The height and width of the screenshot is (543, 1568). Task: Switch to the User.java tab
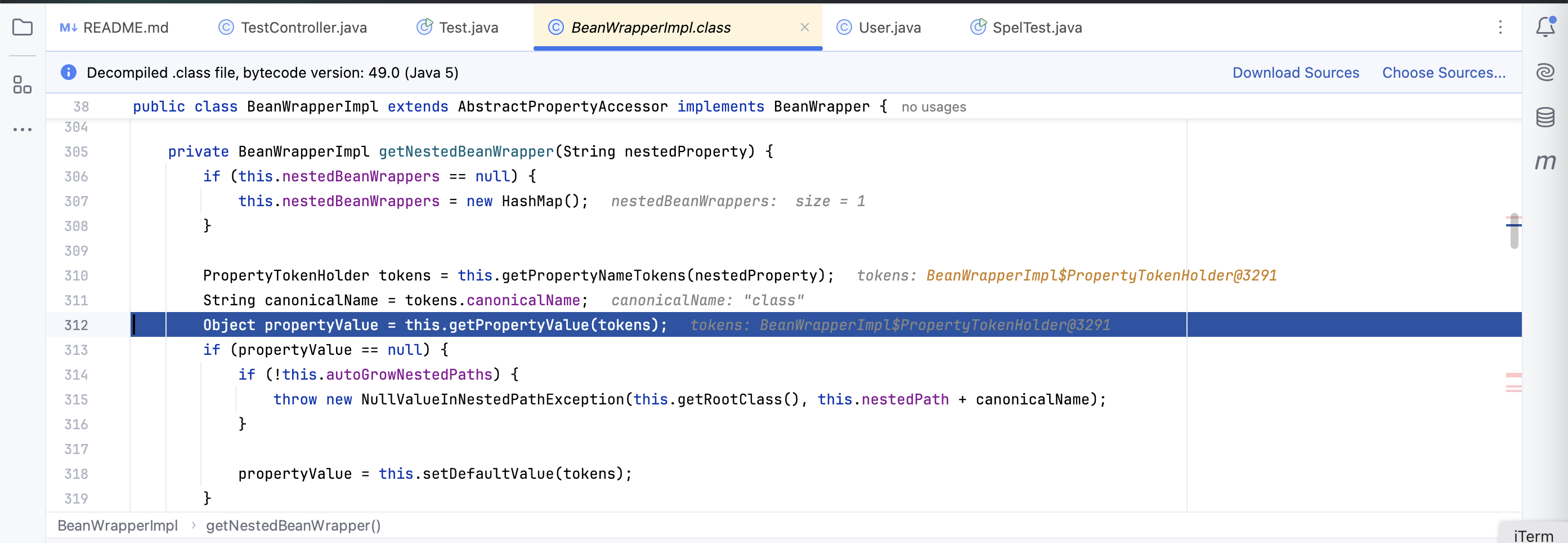879,28
